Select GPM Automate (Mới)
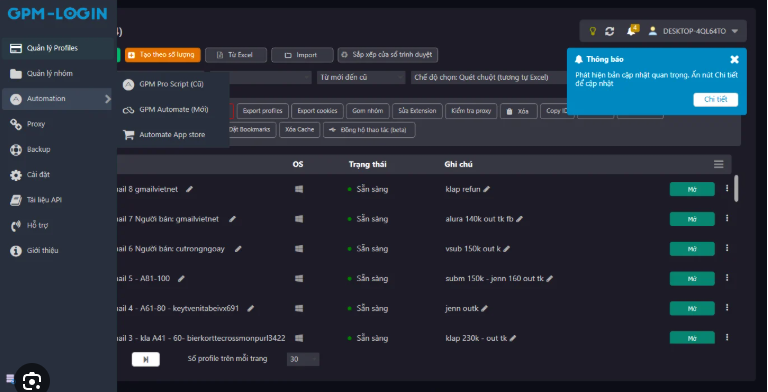This screenshot has height=392, width=768. (173, 110)
